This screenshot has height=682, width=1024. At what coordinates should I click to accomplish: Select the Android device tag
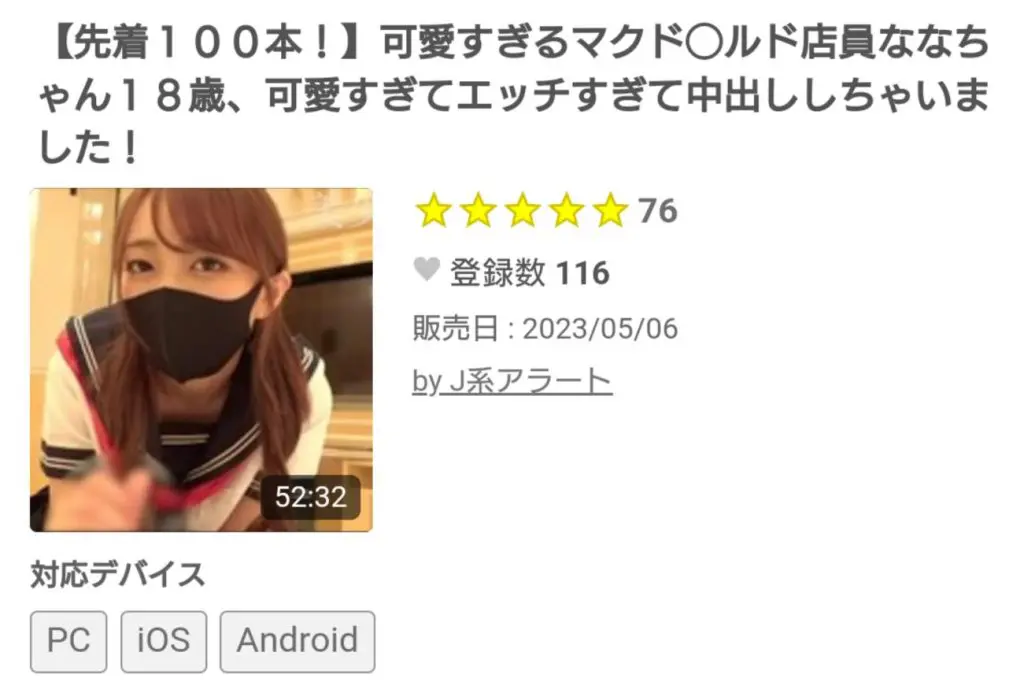point(298,641)
